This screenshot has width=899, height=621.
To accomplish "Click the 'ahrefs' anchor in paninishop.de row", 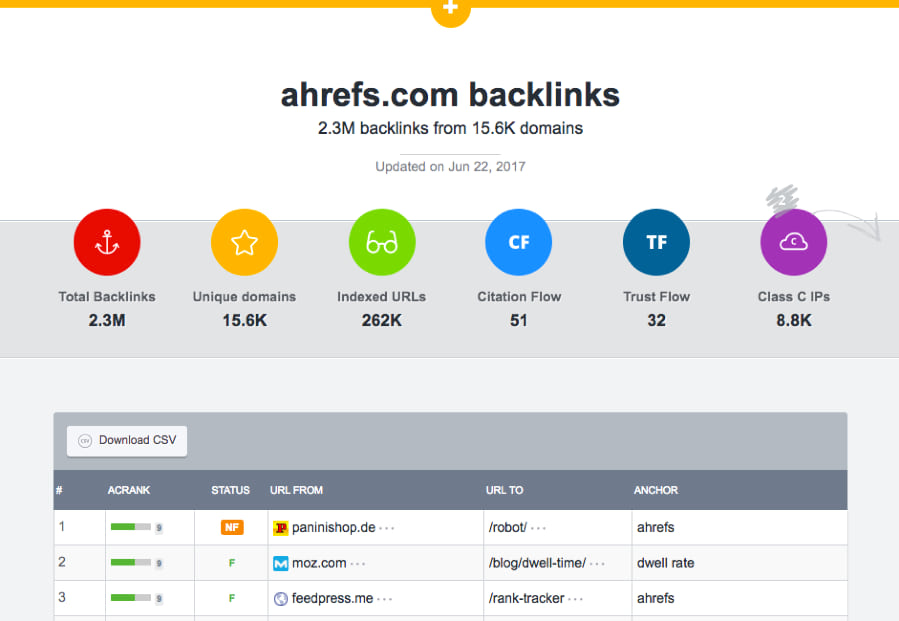I will click(655, 528).
